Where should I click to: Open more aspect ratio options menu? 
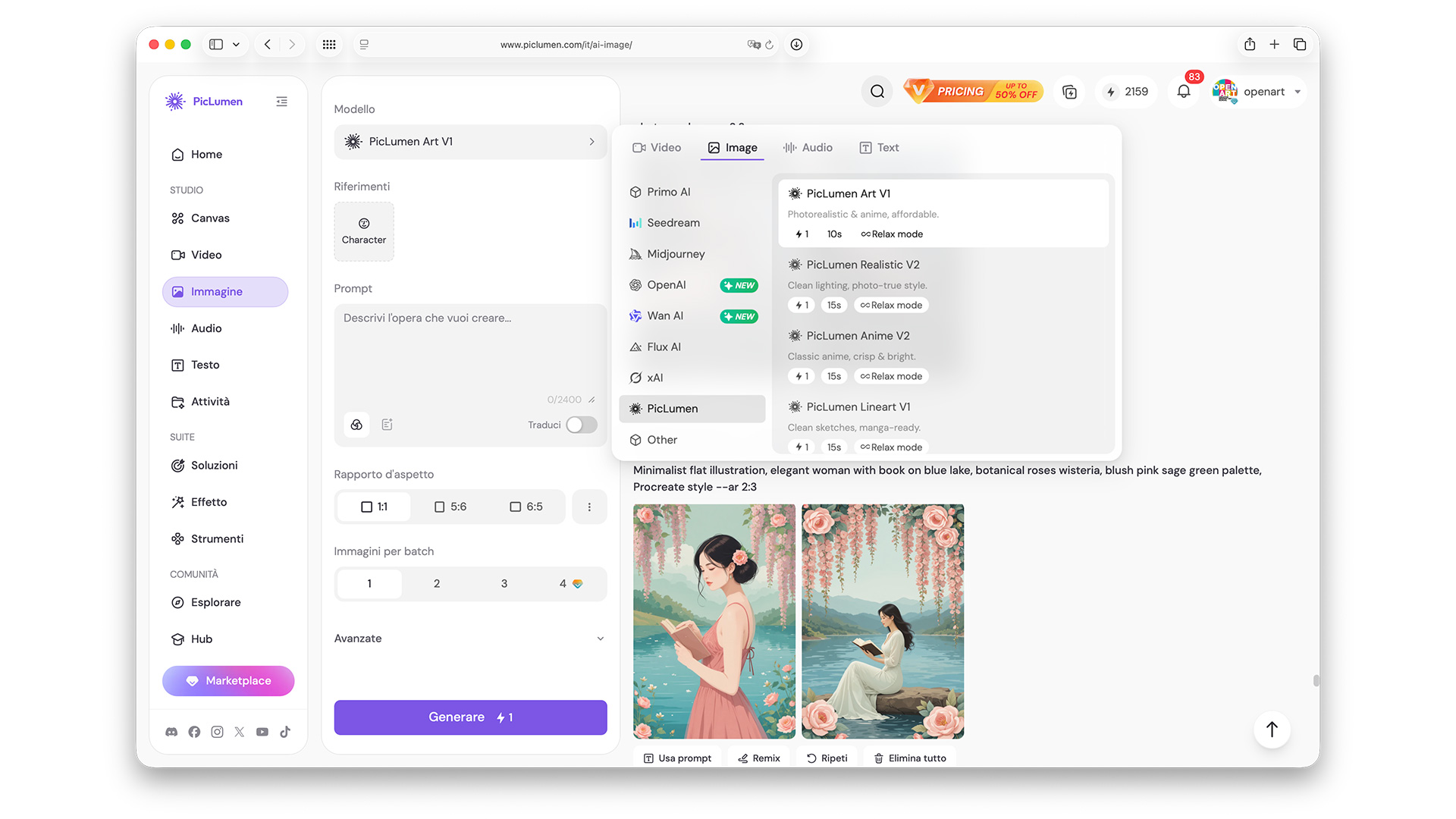pos(589,507)
